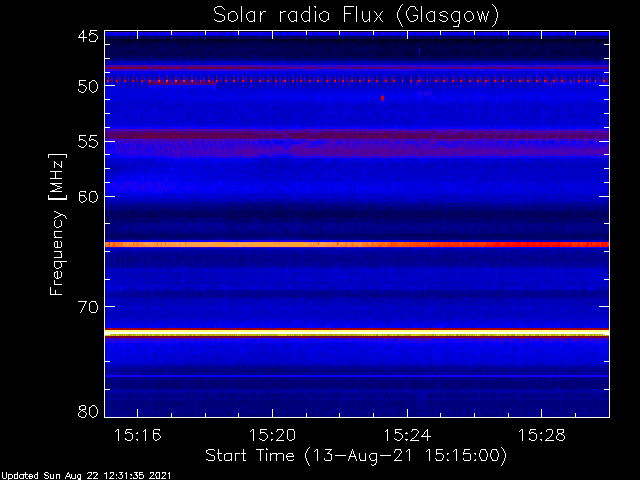Click the isolated red spot near 15:23, 51 MHz
This screenshot has height=480, width=640.
point(382,98)
